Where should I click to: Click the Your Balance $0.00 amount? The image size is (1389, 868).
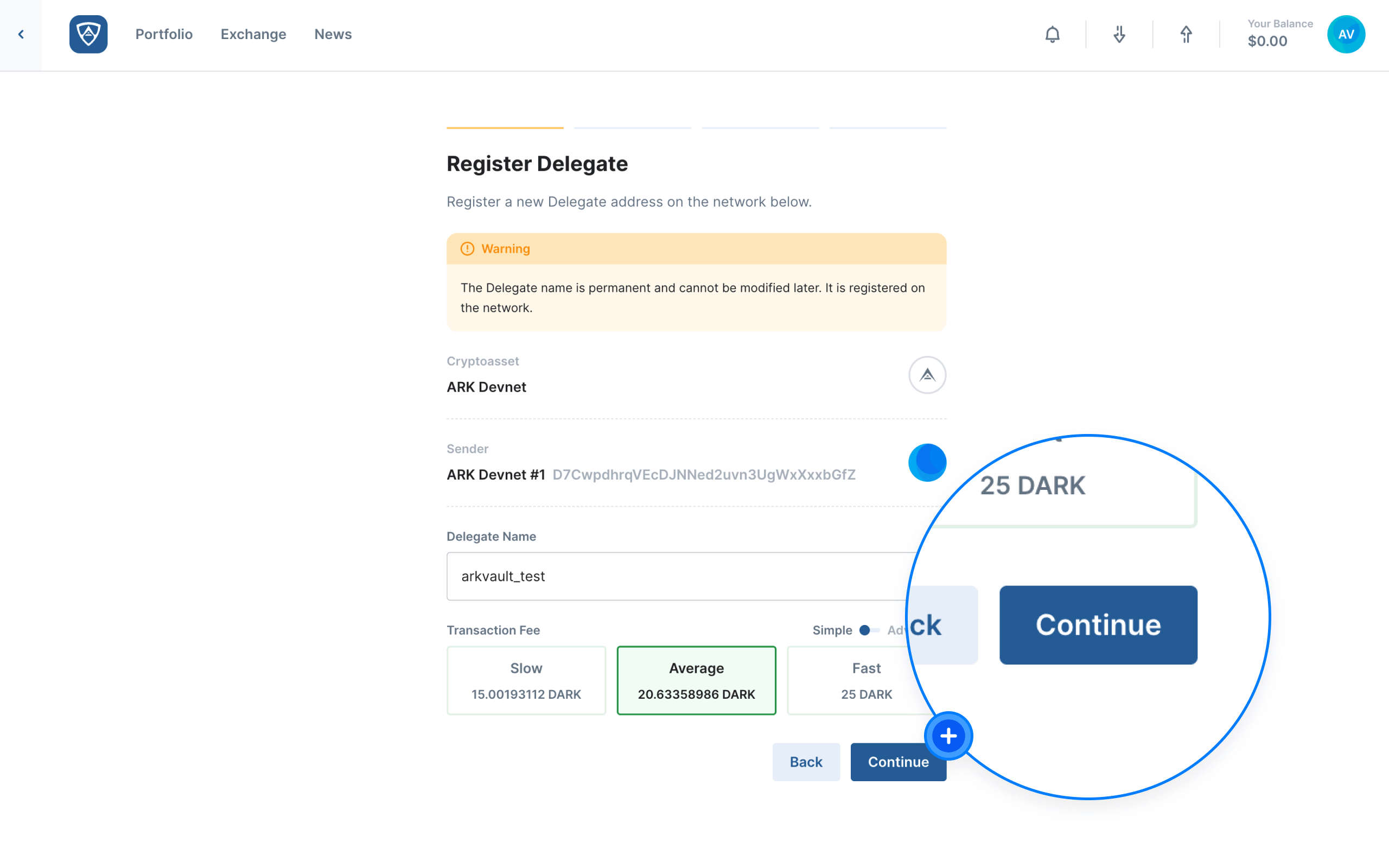(x=1267, y=41)
